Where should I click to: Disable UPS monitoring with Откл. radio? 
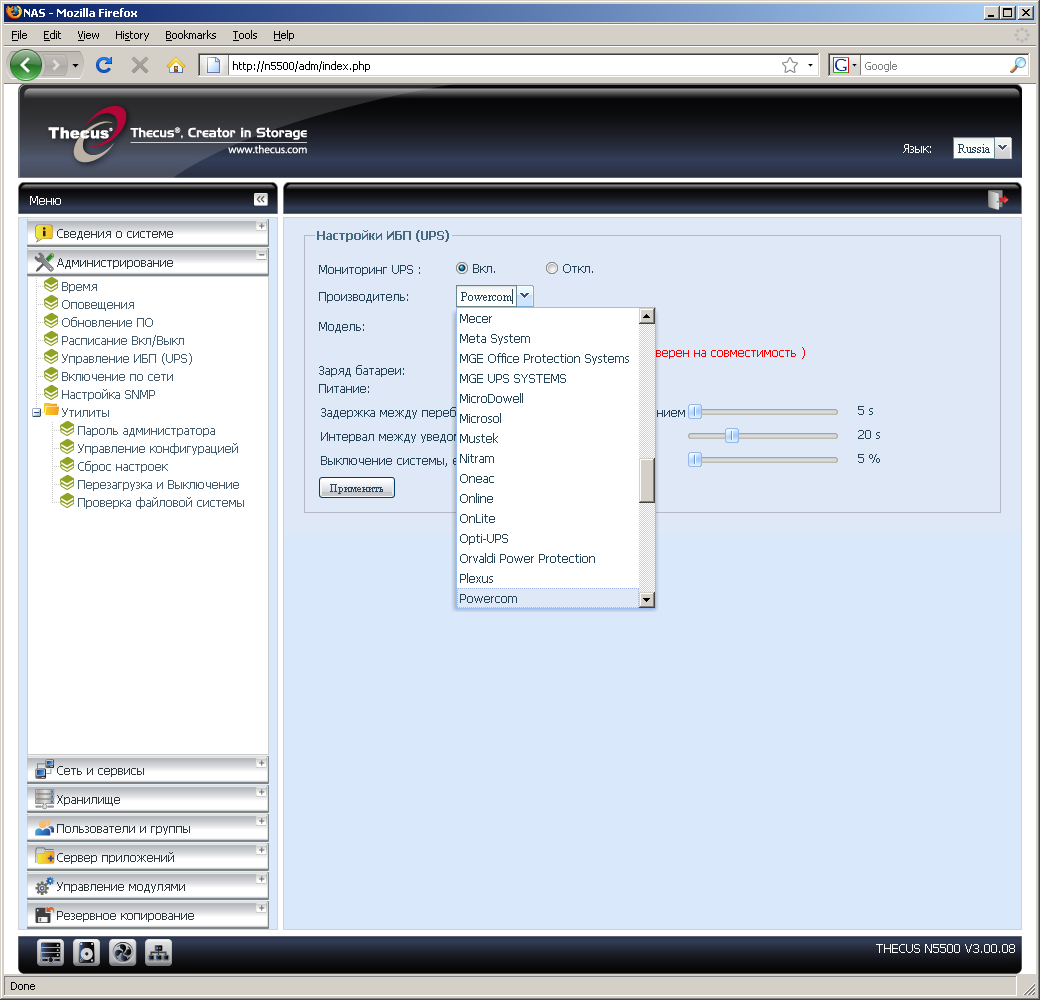(551, 268)
